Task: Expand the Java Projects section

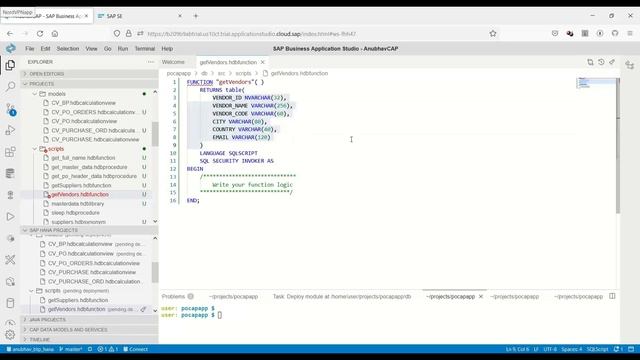Action: coord(90,320)
